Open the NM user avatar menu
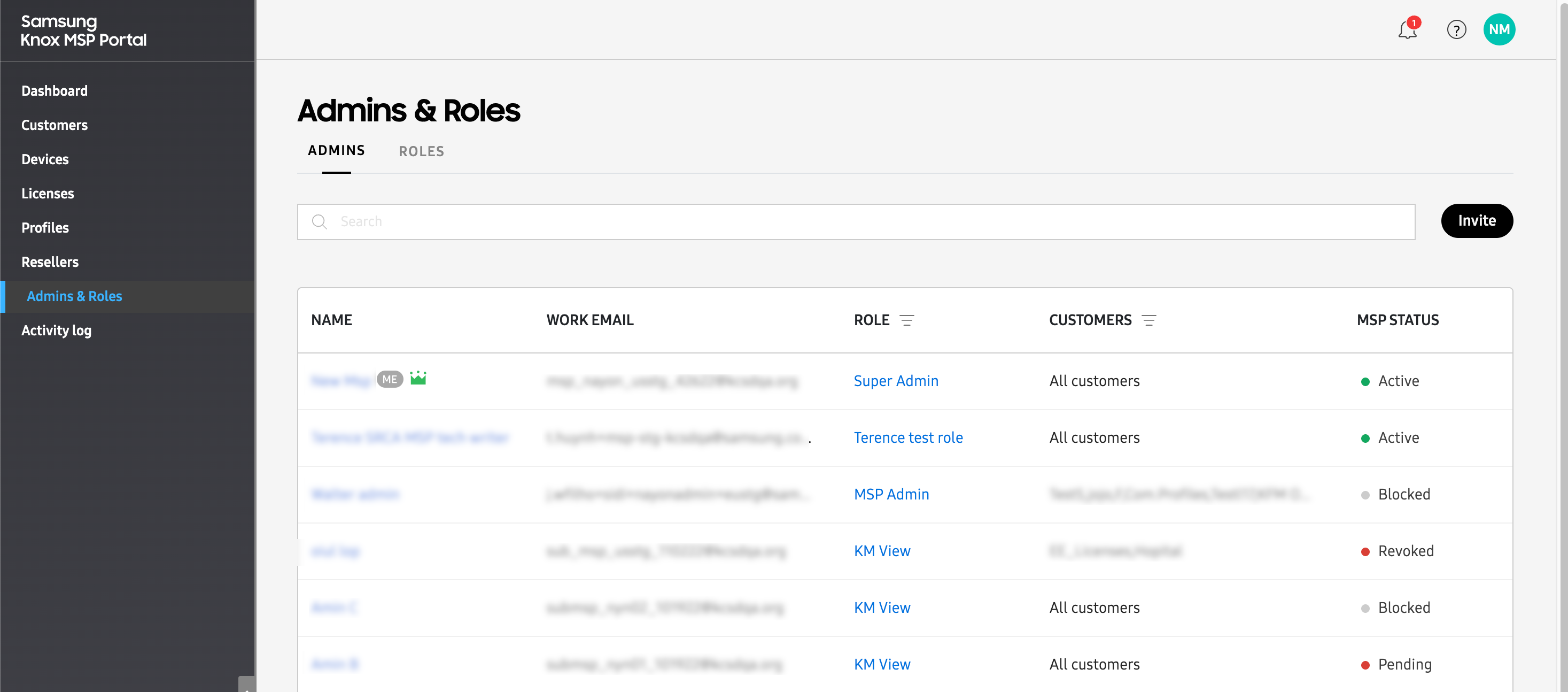 pyautogui.click(x=1499, y=30)
